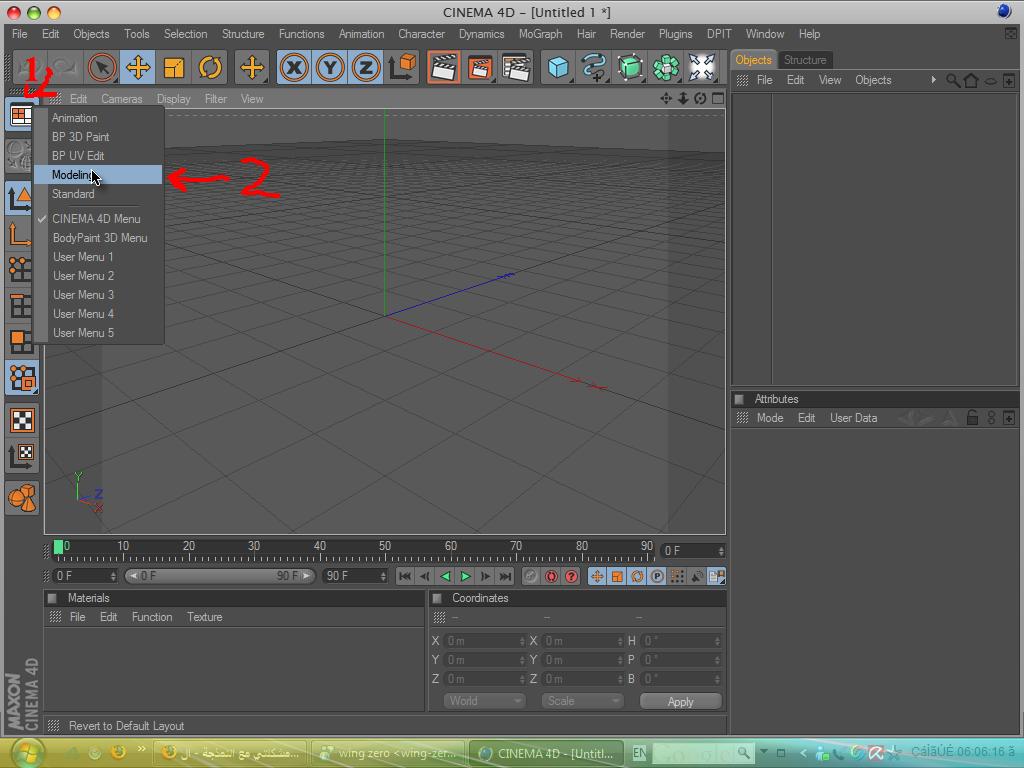Open the spline tools icon
This screenshot has height=768, width=1024.
594,67
